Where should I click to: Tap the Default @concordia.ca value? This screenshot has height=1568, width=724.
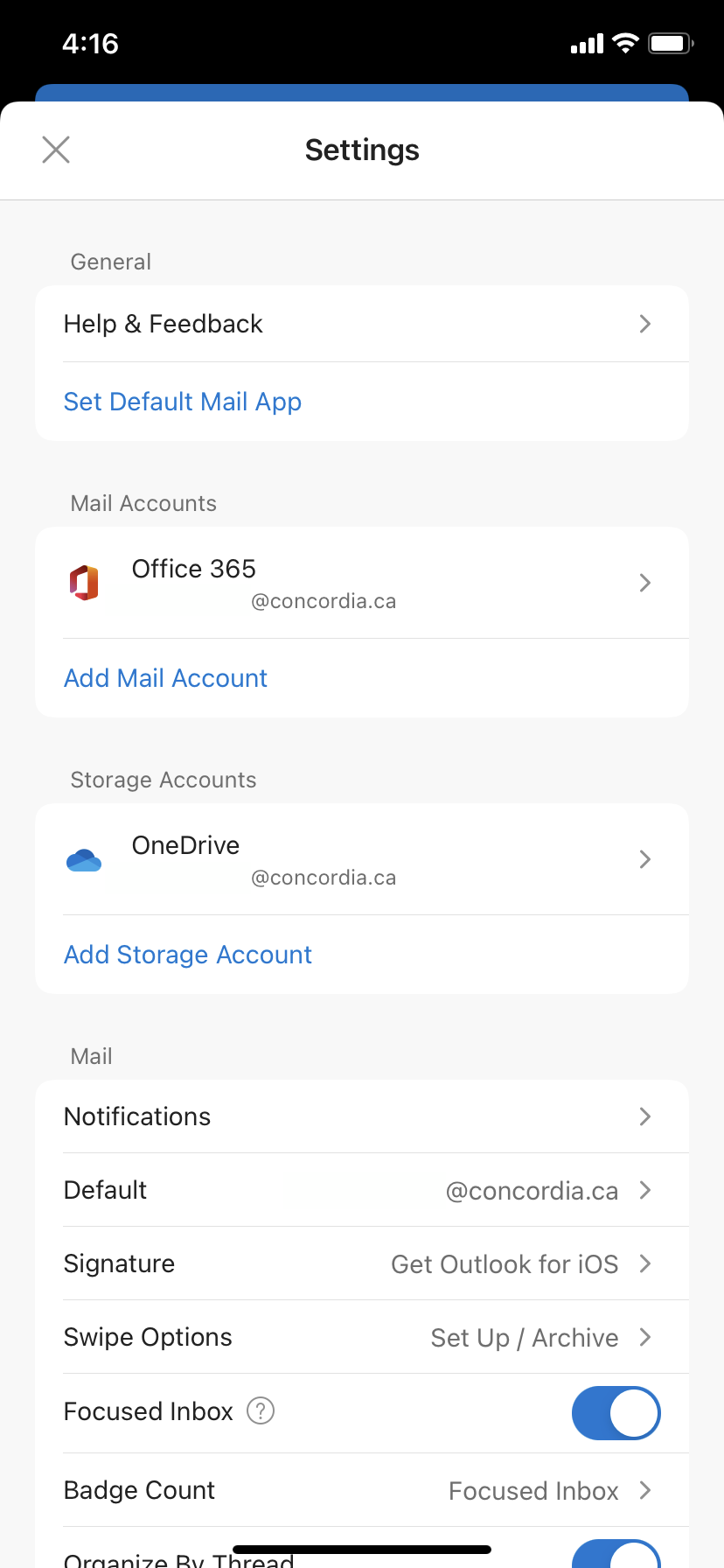(x=533, y=1191)
